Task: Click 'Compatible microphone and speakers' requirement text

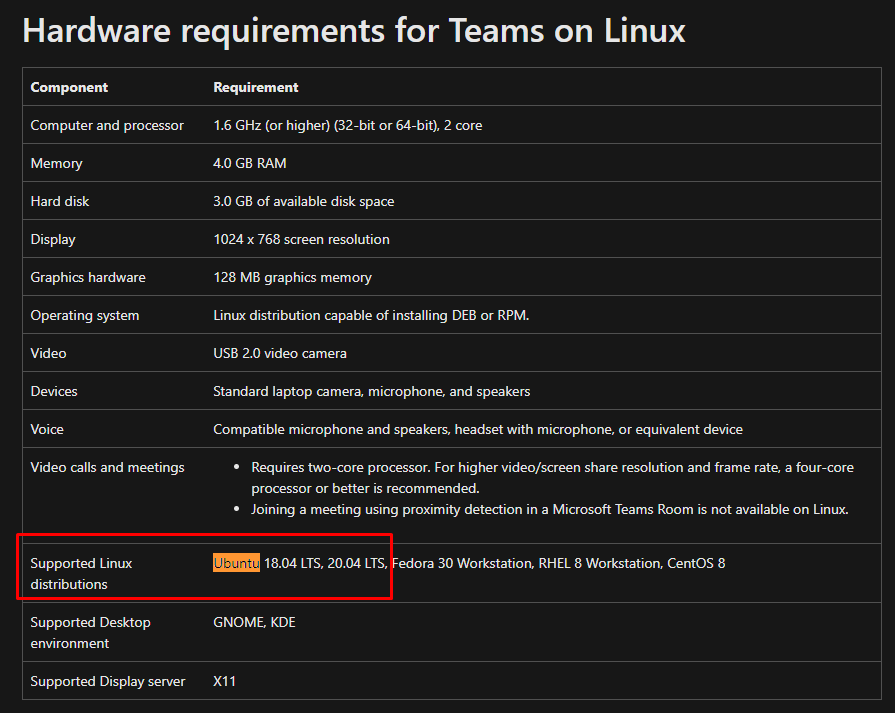Action: coord(332,429)
